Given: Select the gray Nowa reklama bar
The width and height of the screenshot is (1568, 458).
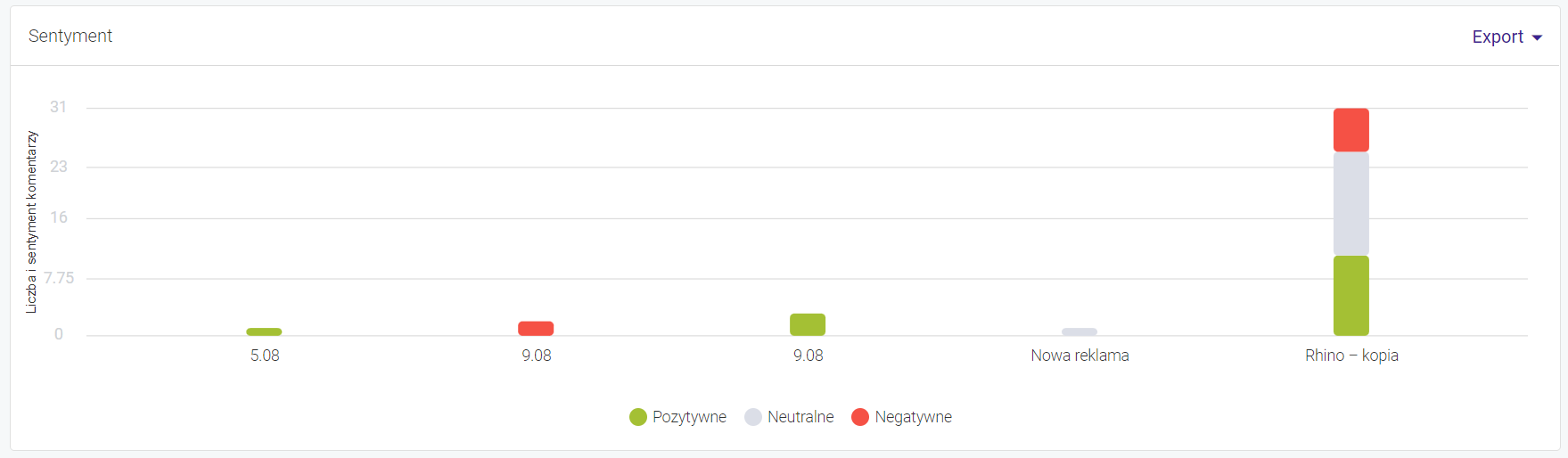Looking at the screenshot, I should (x=1080, y=331).
